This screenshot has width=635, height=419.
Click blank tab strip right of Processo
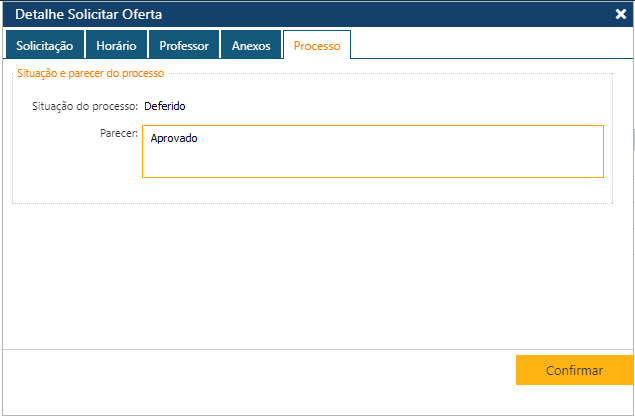click(x=490, y=46)
